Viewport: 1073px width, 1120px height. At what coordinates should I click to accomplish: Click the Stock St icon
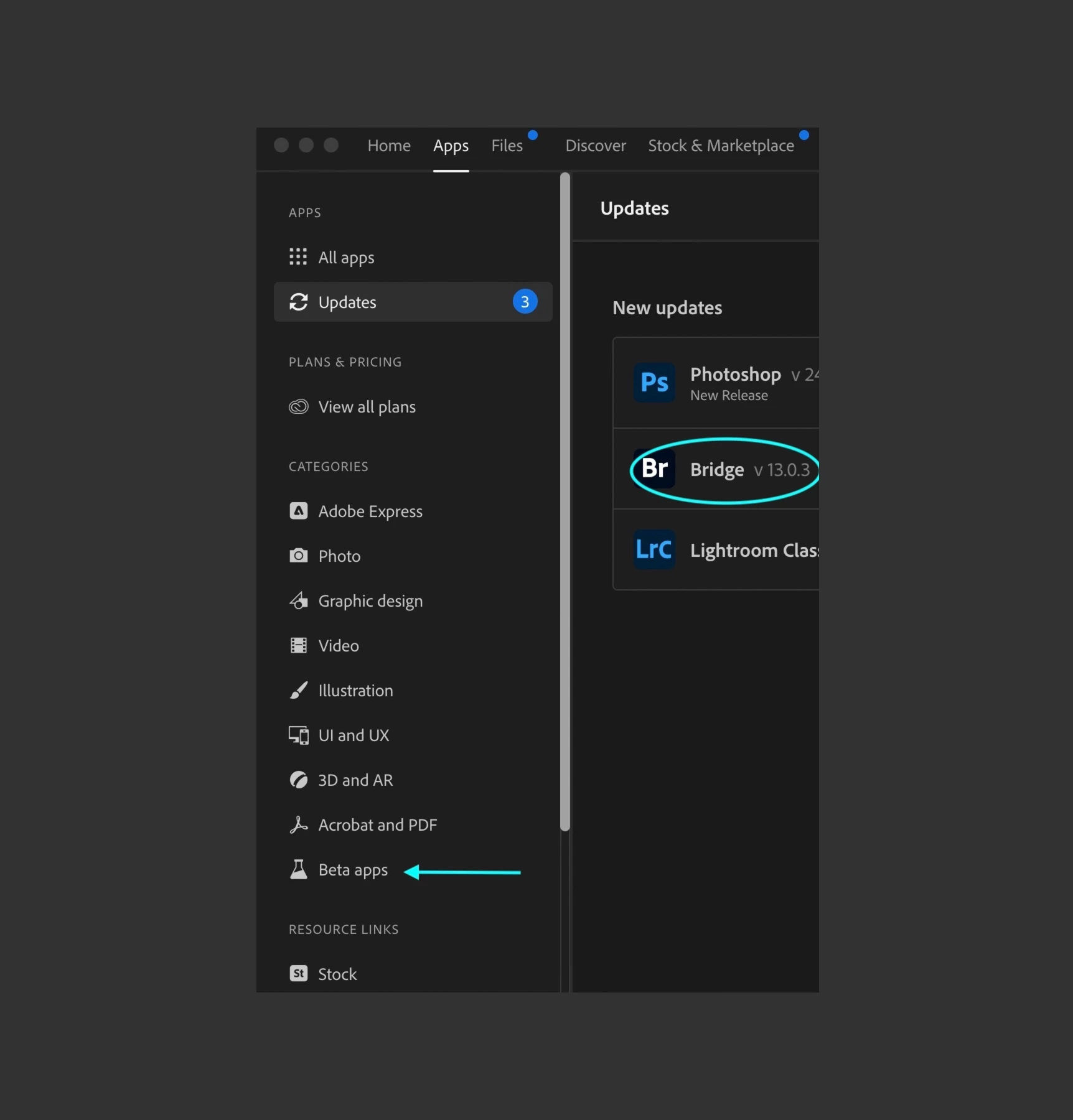click(x=298, y=973)
